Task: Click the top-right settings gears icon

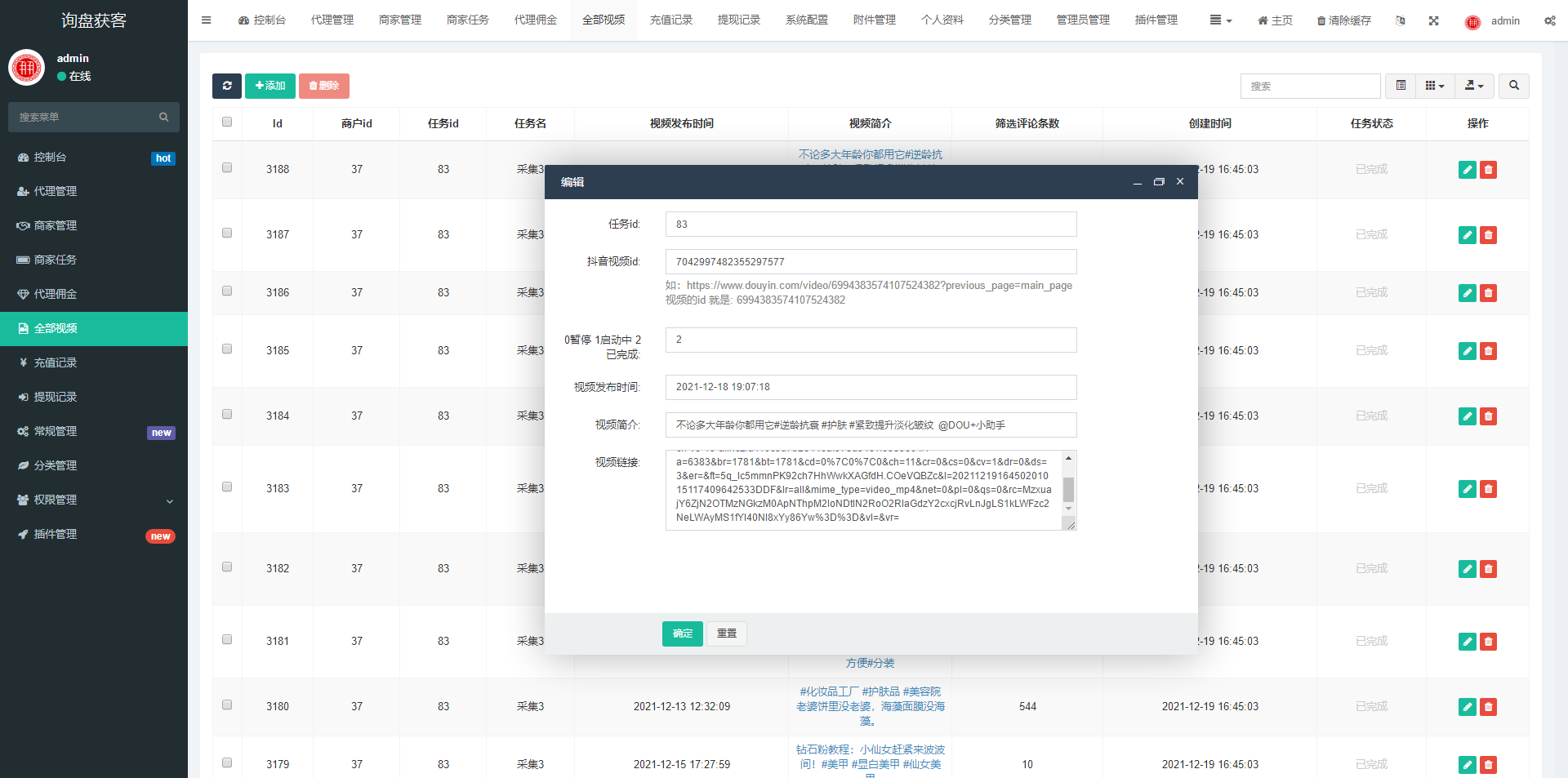Action: (x=1549, y=20)
